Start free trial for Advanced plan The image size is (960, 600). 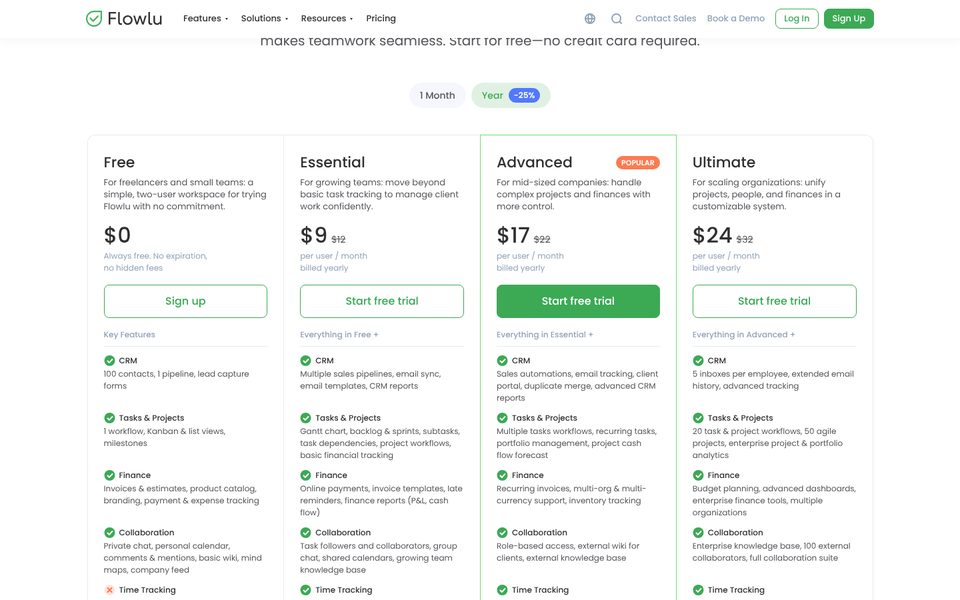(x=578, y=301)
